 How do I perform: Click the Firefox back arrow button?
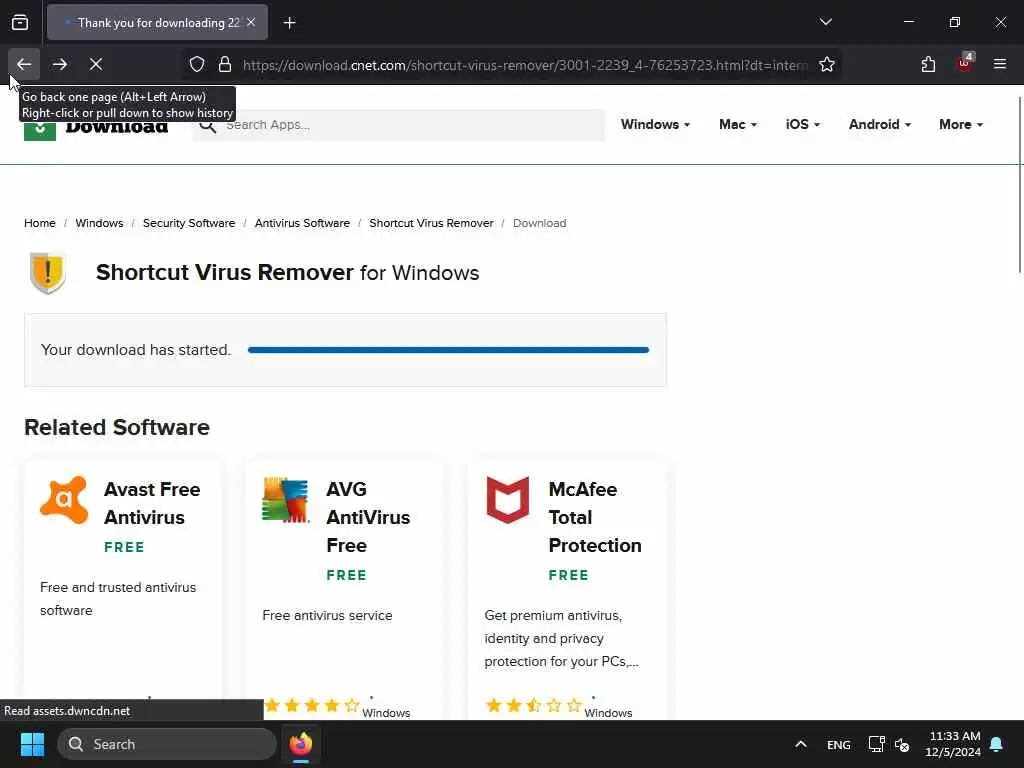24,64
